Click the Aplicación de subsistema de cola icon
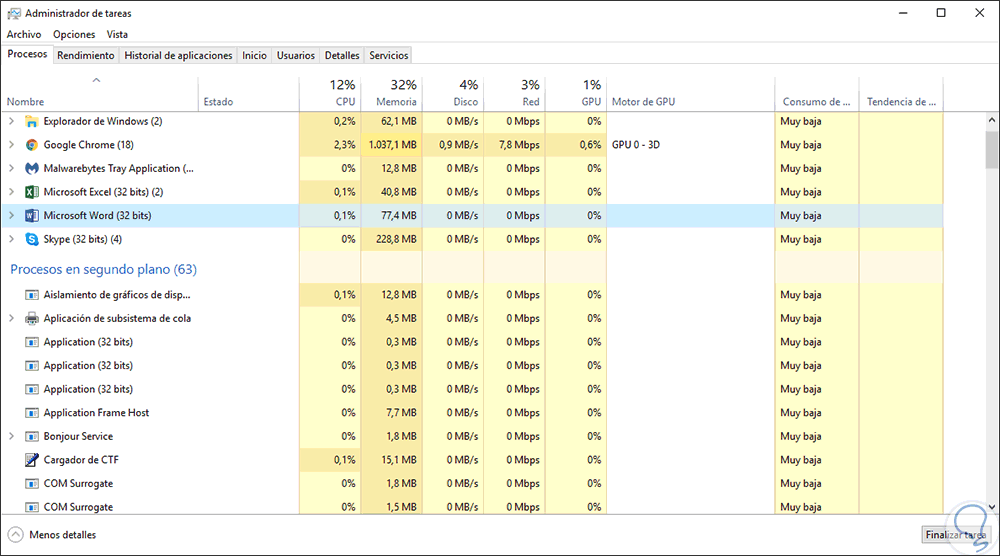 pyautogui.click(x=32, y=319)
